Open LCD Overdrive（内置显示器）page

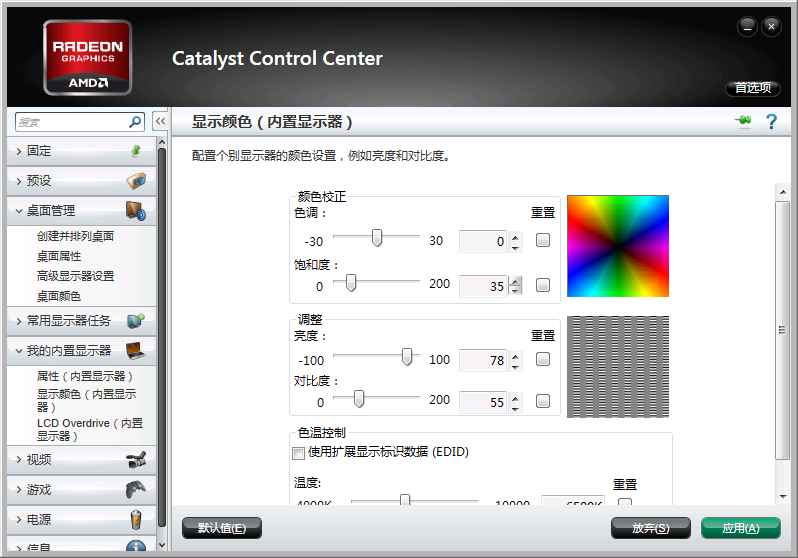90,430
